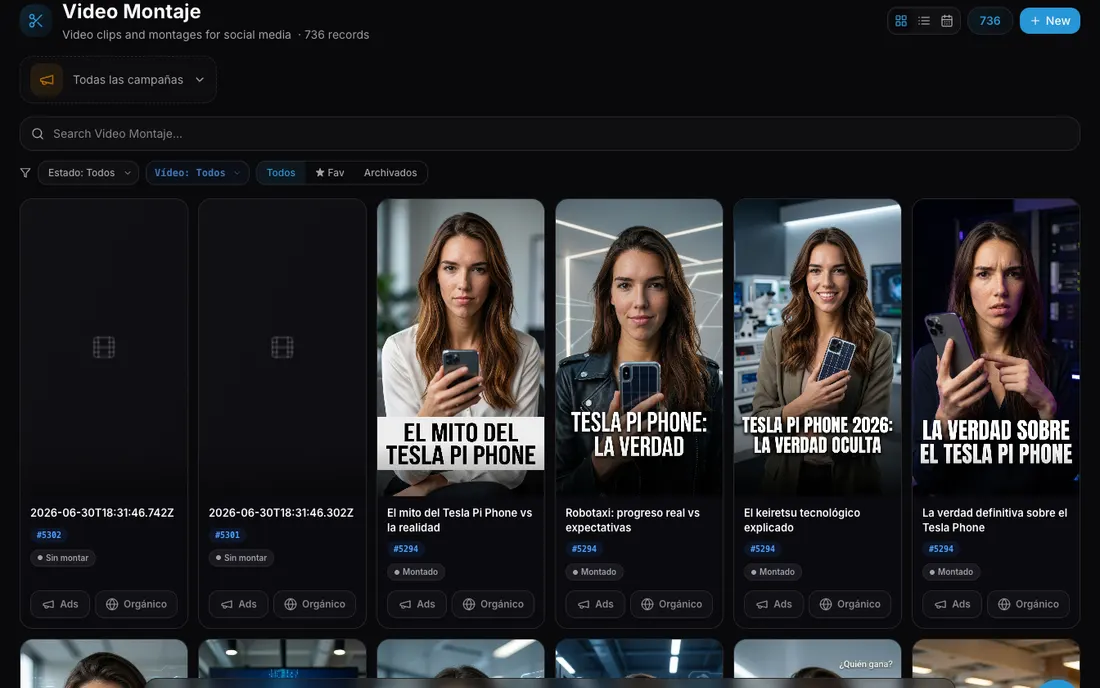Click Ads button on La verdad definitiva card
The image size is (1100, 688).
(952, 604)
